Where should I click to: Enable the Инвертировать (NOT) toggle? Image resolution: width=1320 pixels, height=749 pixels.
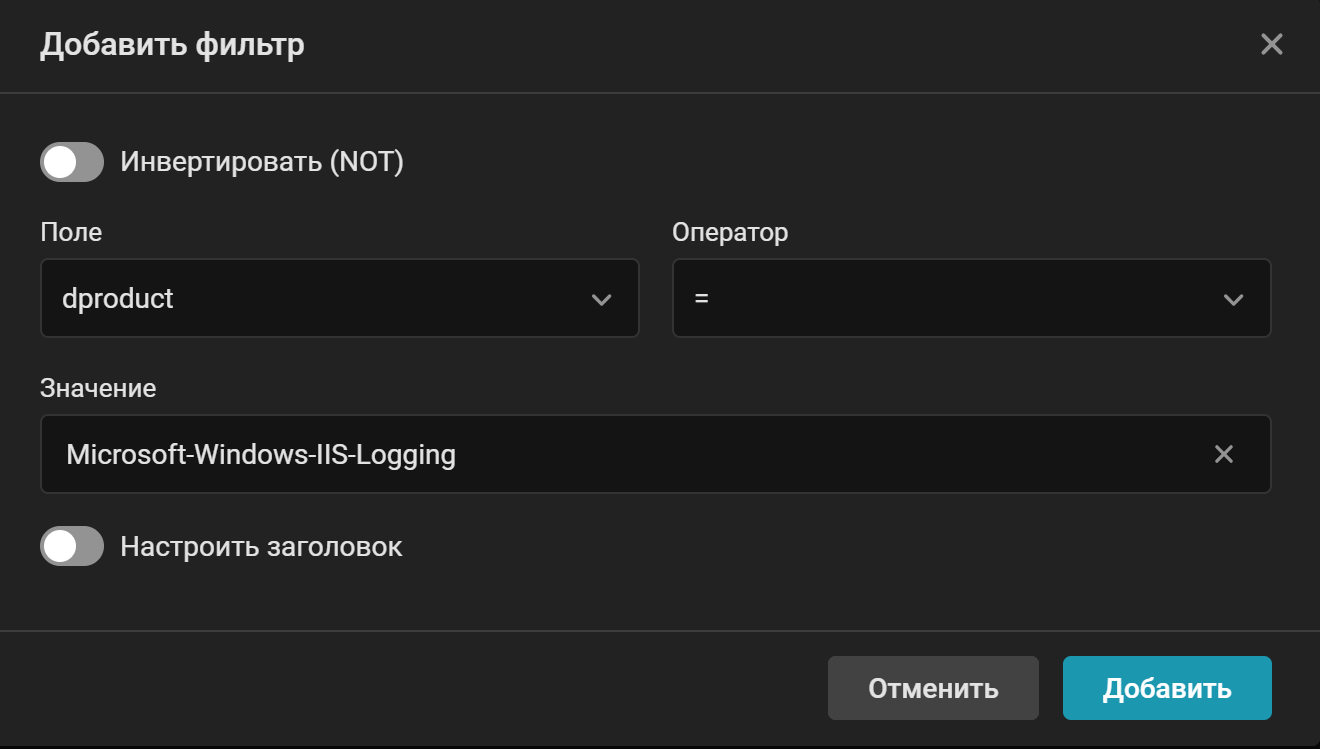point(71,162)
